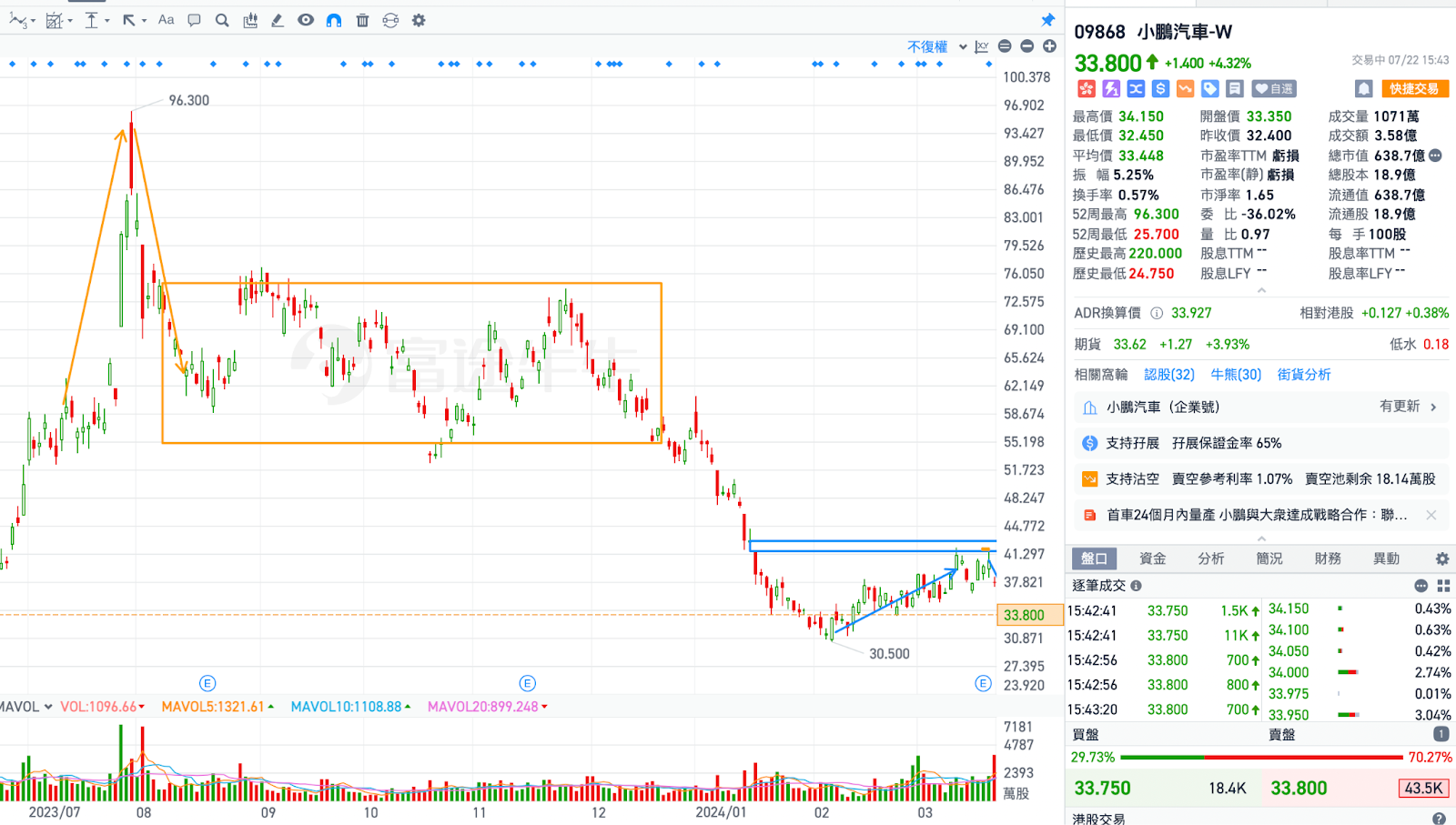This screenshot has width=1456, height=825.
Task: Open 牛熊(30) CBBC link
Action: [1236, 374]
